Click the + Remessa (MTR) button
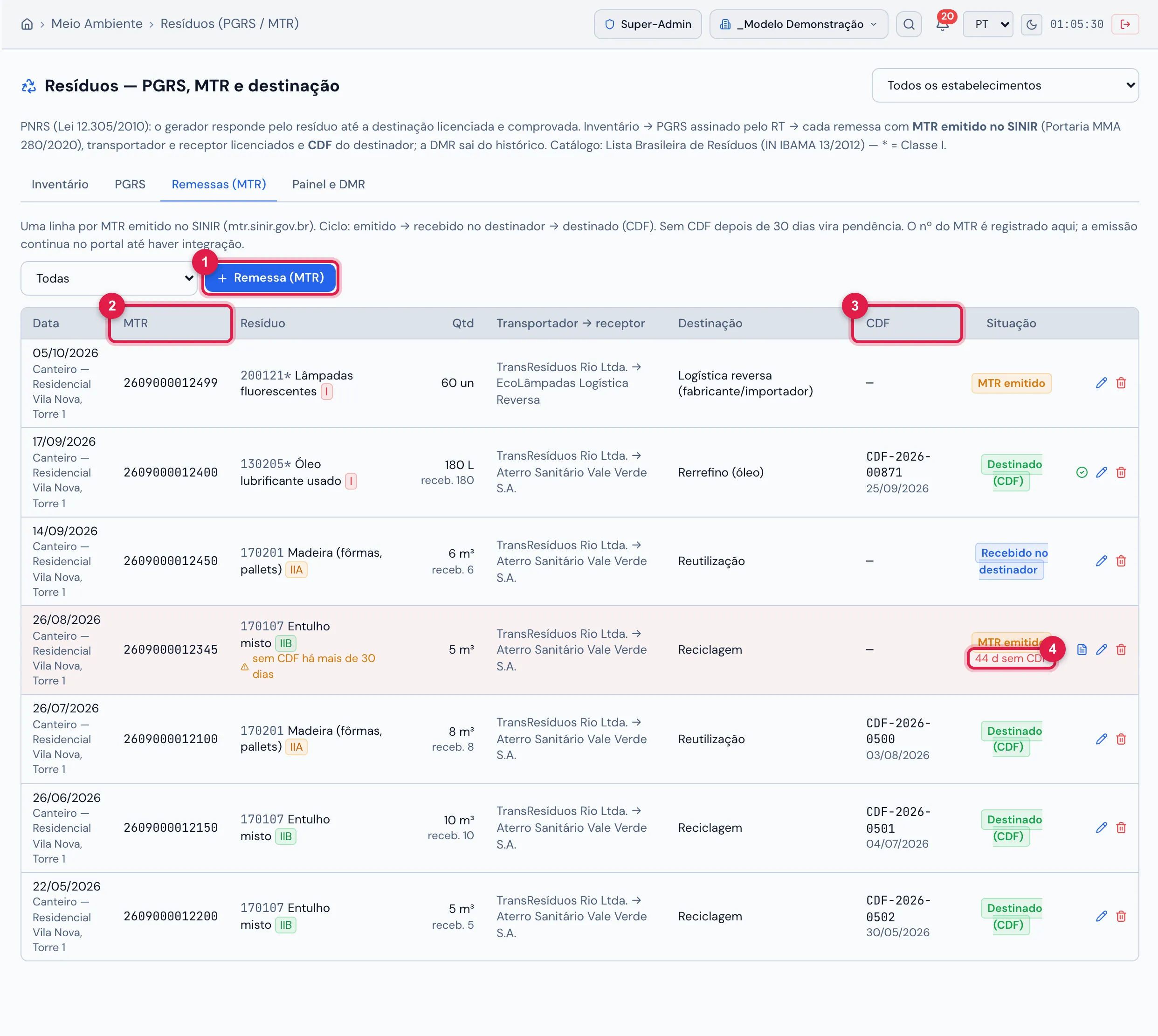Image resolution: width=1158 pixels, height=1036 pixels. [270, 278]
